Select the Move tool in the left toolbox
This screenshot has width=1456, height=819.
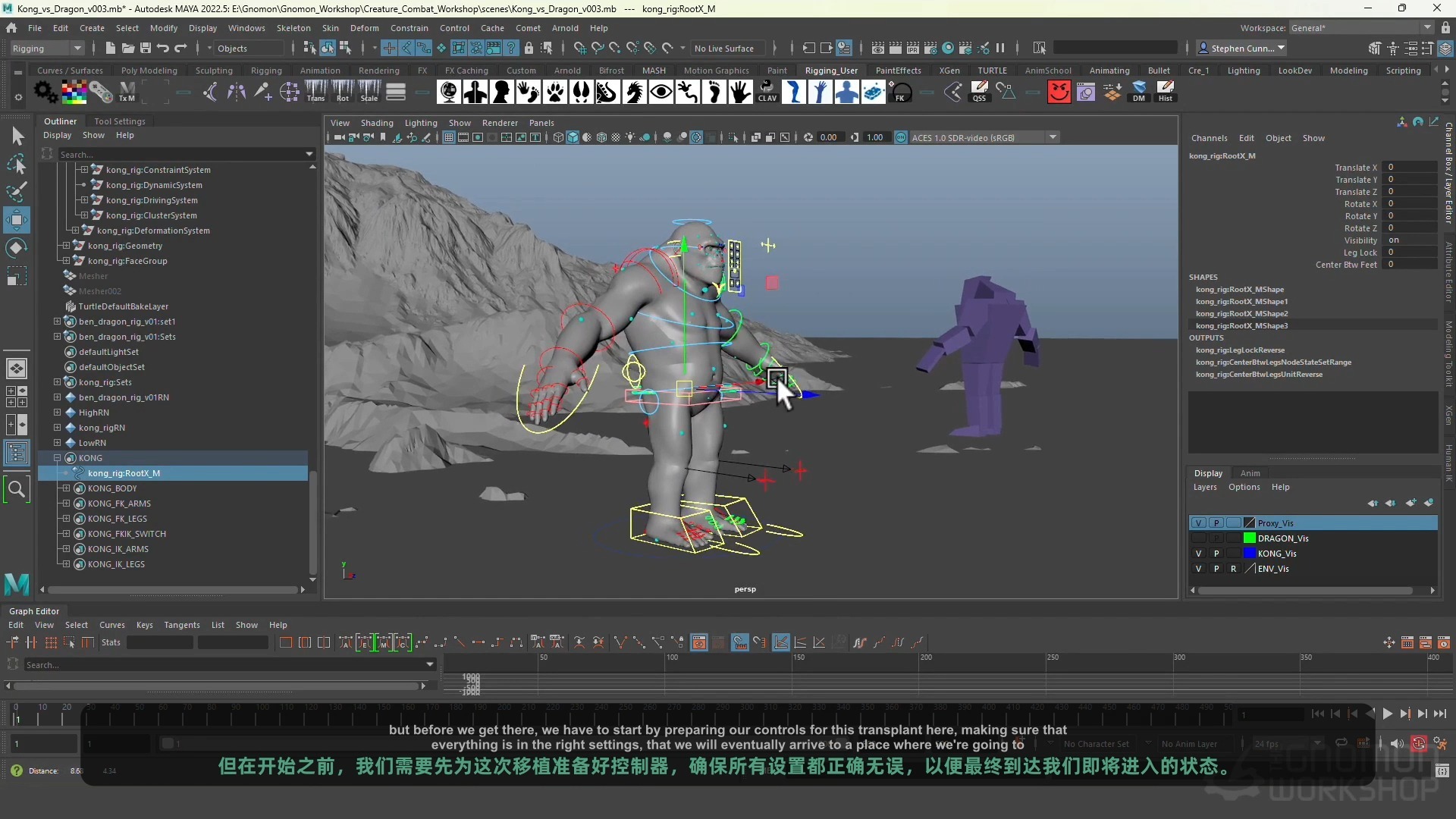click(17, 220)
